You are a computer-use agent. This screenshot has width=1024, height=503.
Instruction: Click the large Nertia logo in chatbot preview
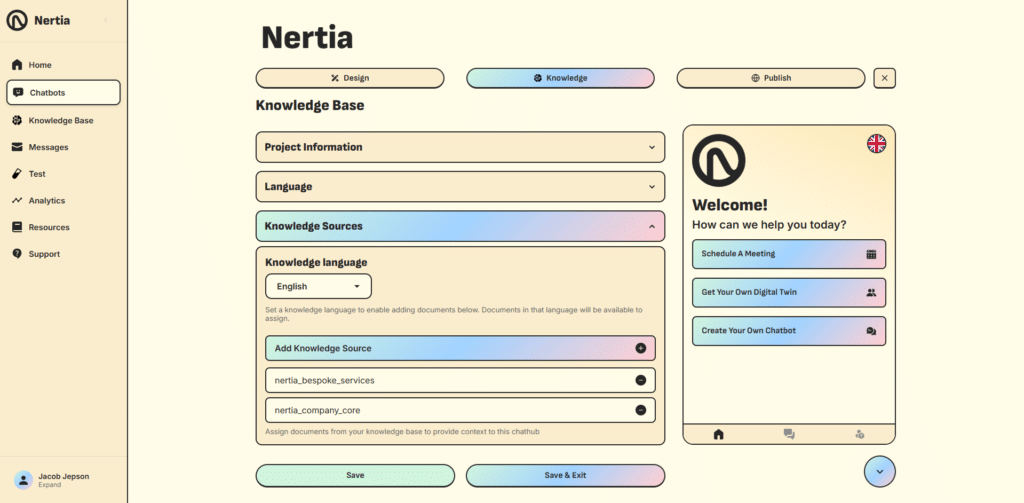pyautogui.click(x=718, y=161)
